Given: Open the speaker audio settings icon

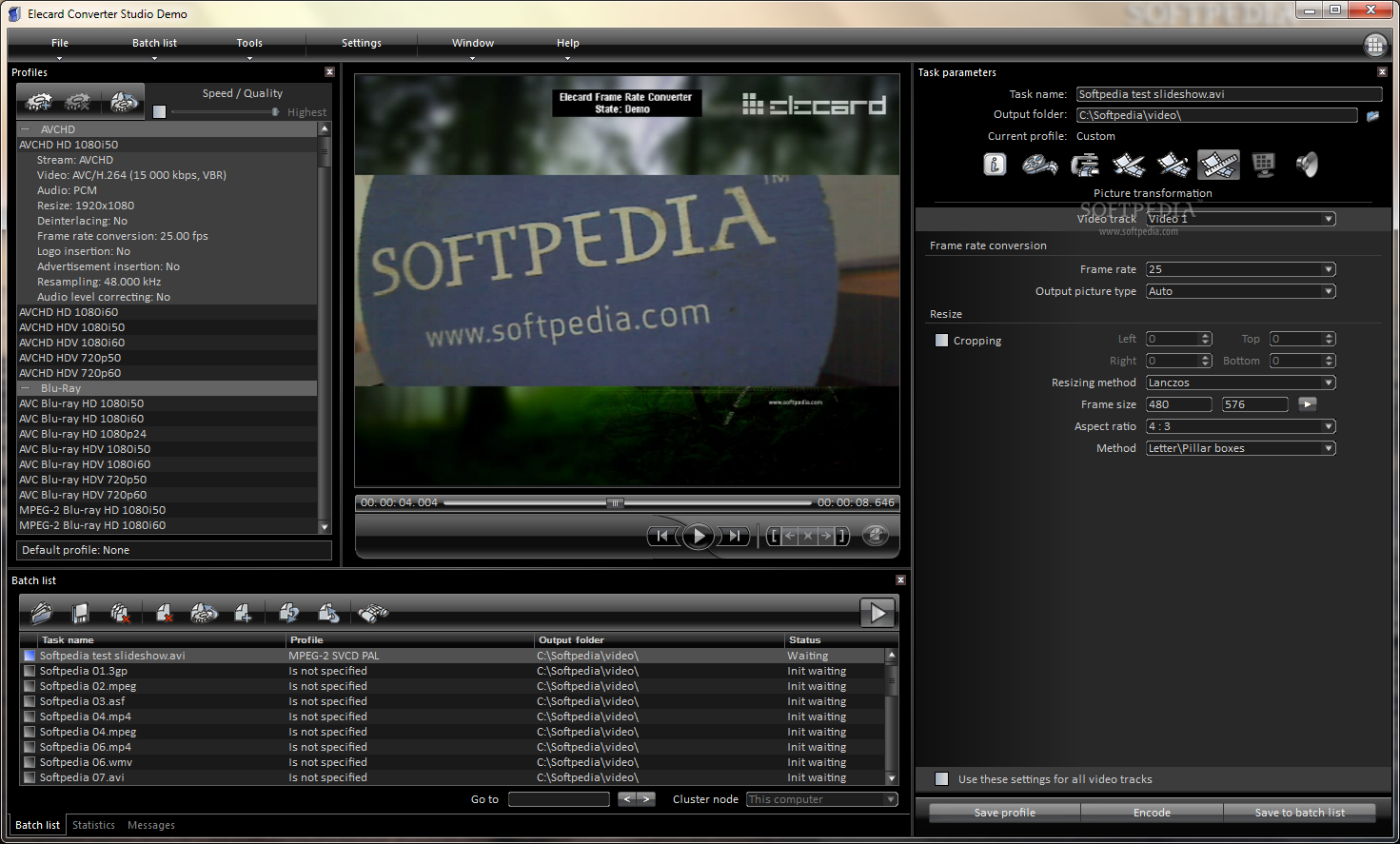Looking at the screenshot, I should tap(1307, 165).
